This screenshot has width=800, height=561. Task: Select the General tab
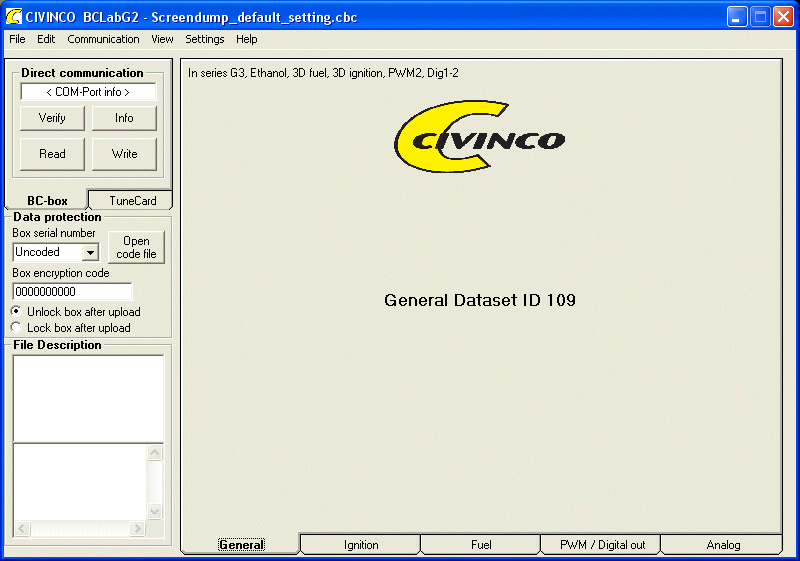click(241, 545)
